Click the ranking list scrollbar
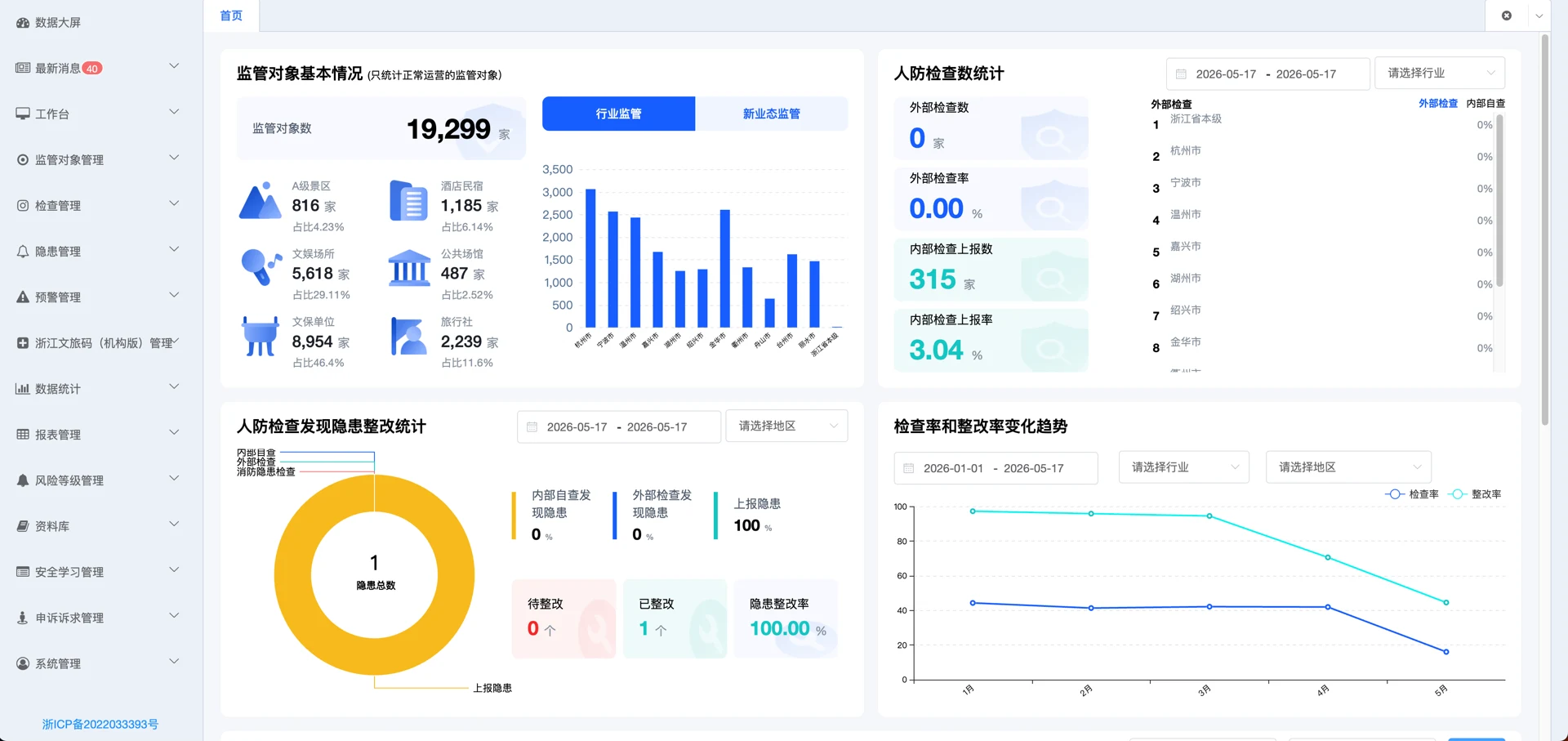The height and width of the screenshot is (741, 1568). pyautogui.click(x=1499, y=201)
